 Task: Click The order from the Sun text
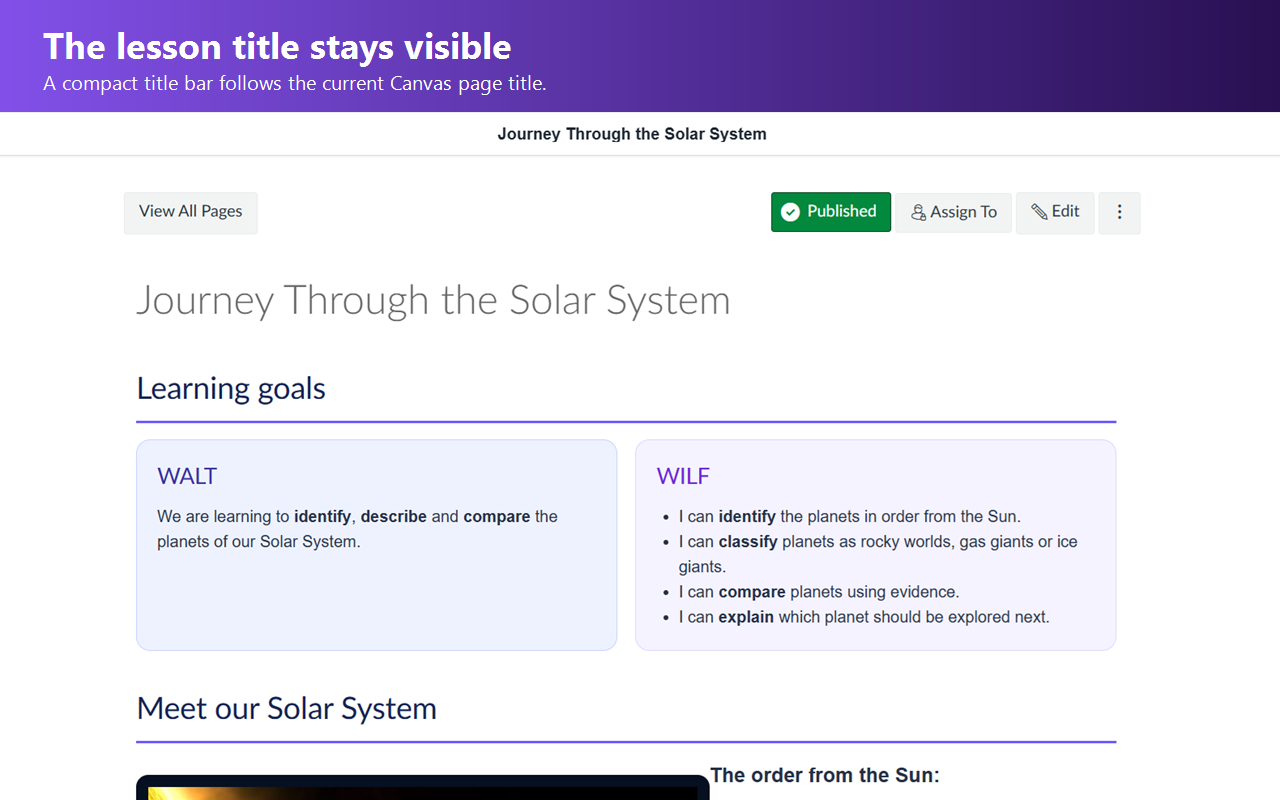tap(825, 775)
